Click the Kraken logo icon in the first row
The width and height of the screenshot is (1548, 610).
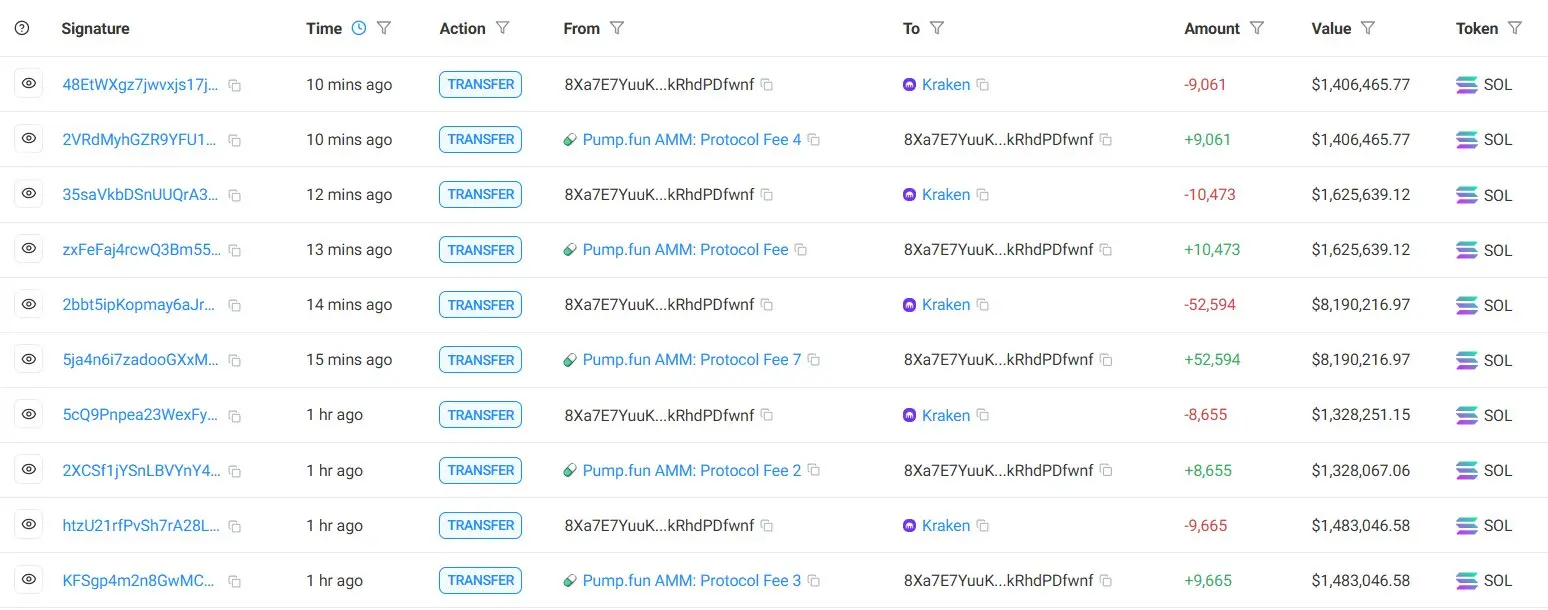[910, 84]
